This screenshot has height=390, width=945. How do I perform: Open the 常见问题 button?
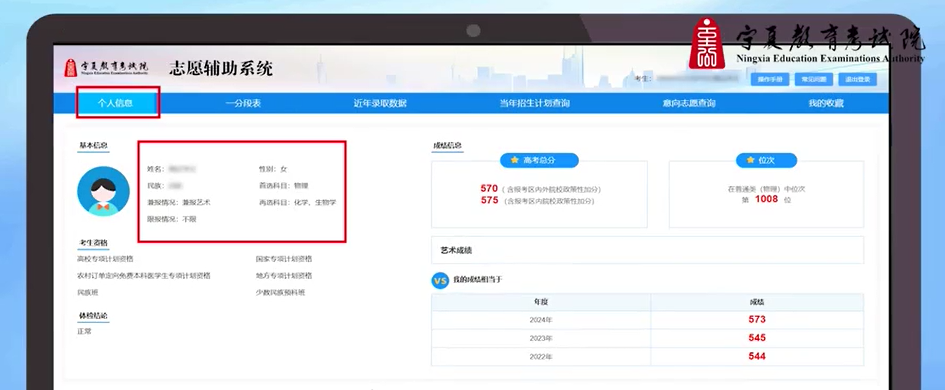[x=814, y=79]
